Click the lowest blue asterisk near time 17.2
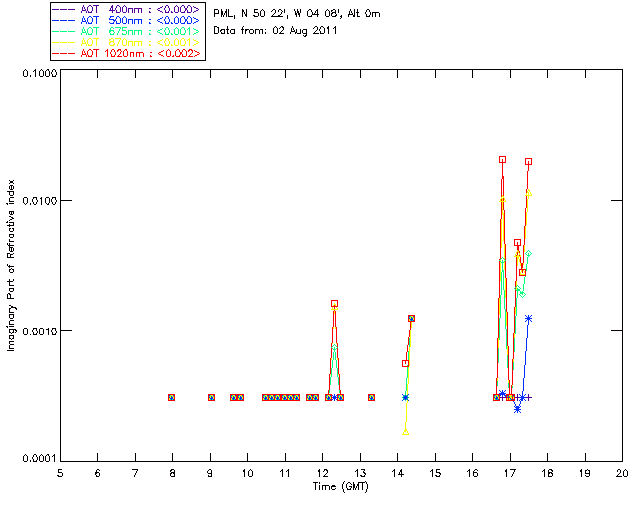 point(518,409)
